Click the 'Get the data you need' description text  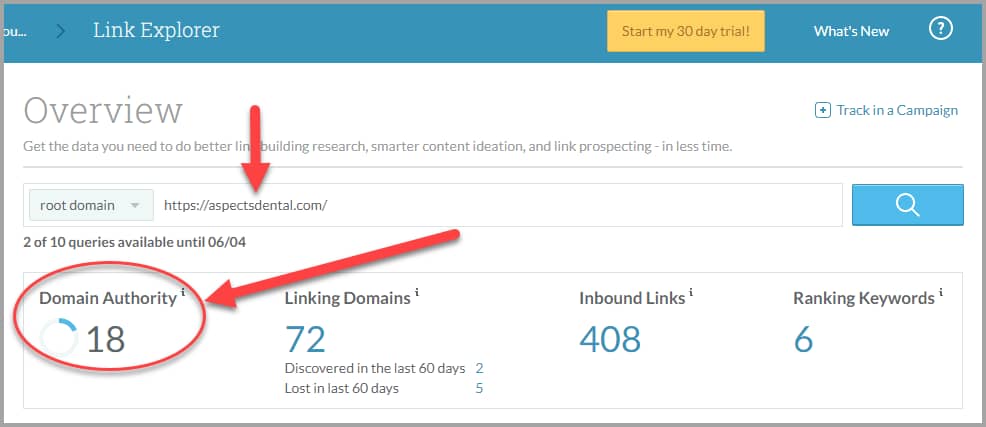[378, 147]
